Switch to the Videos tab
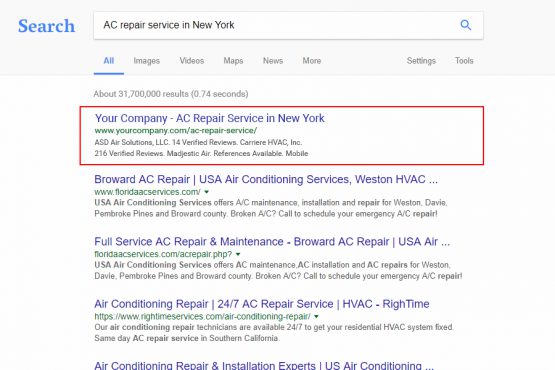The image size is (555, 370). point(191,61)
